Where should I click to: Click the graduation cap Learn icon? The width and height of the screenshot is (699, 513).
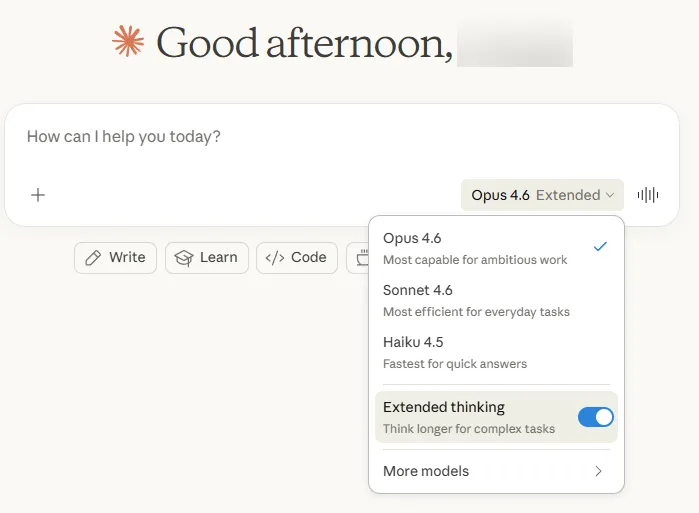(x=183, y=258)
